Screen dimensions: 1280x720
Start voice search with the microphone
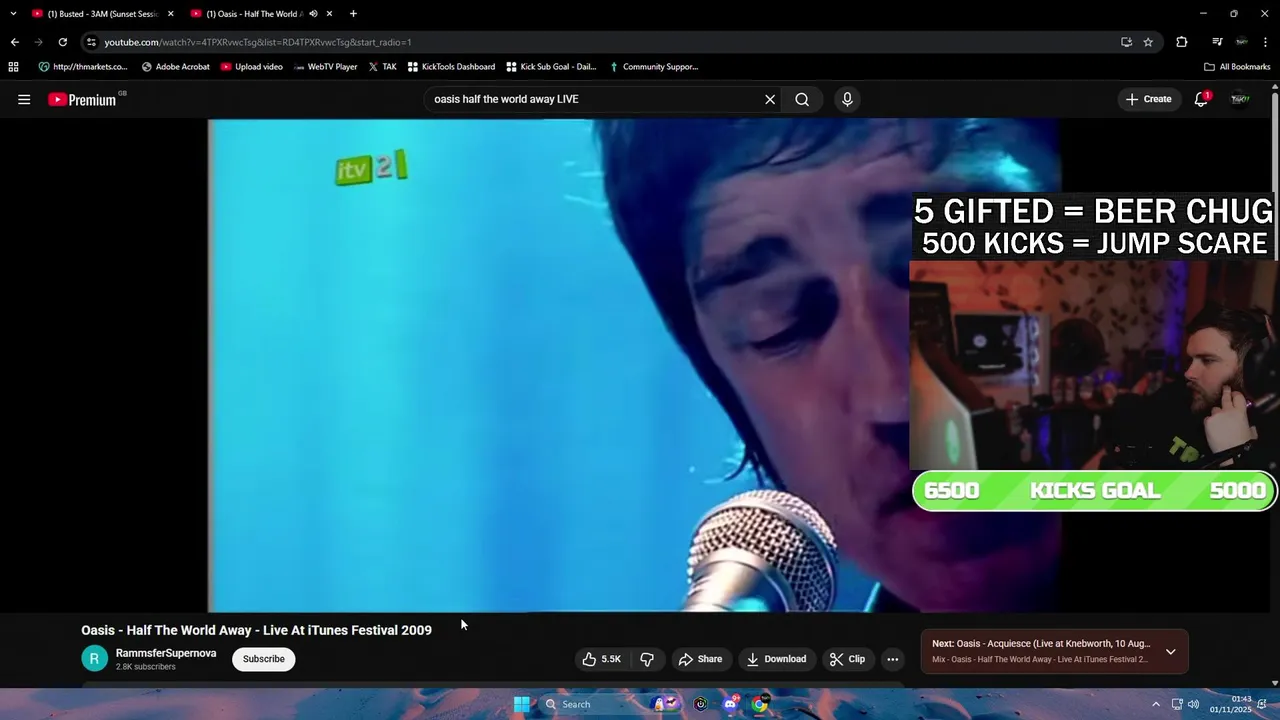[x=847, y=99]
